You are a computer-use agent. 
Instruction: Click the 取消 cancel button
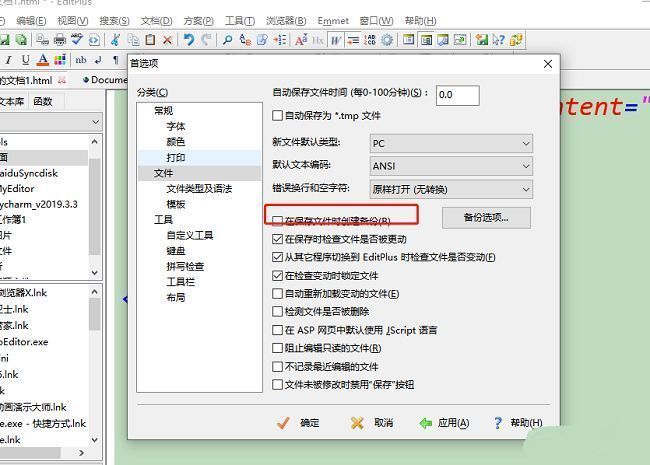372,423
